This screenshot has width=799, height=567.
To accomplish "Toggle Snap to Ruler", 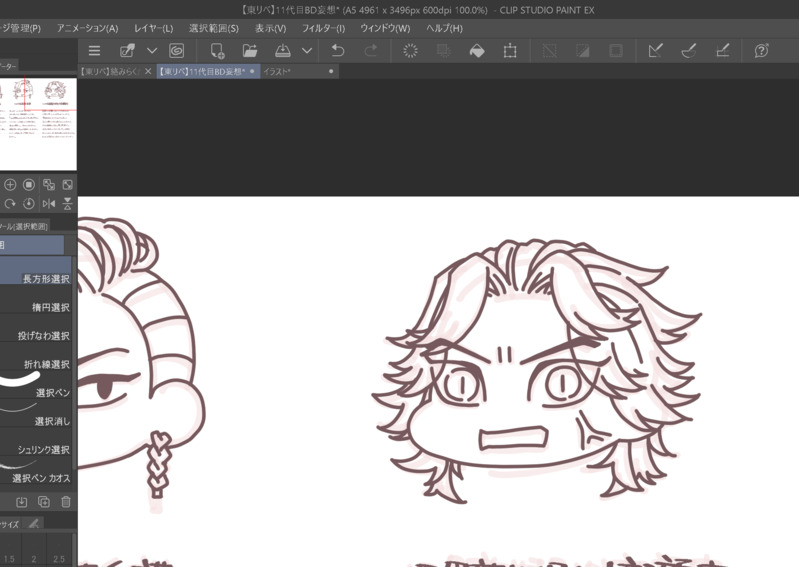I will click(655, 50).
